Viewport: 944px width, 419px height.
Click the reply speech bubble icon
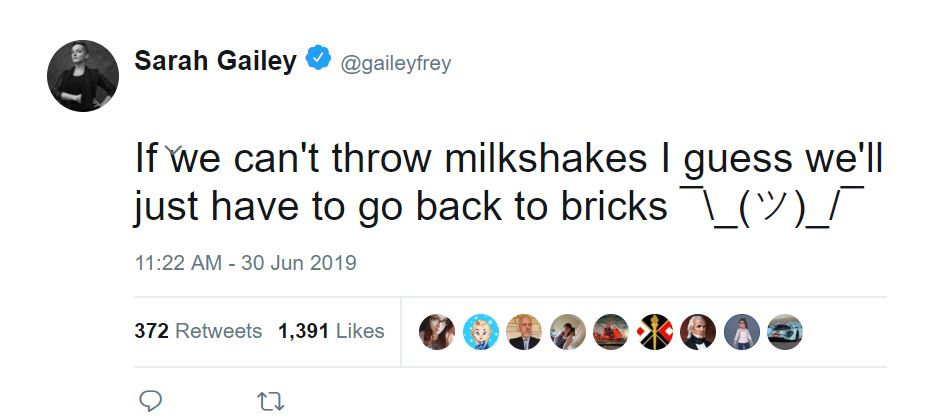tap(150, 400)
